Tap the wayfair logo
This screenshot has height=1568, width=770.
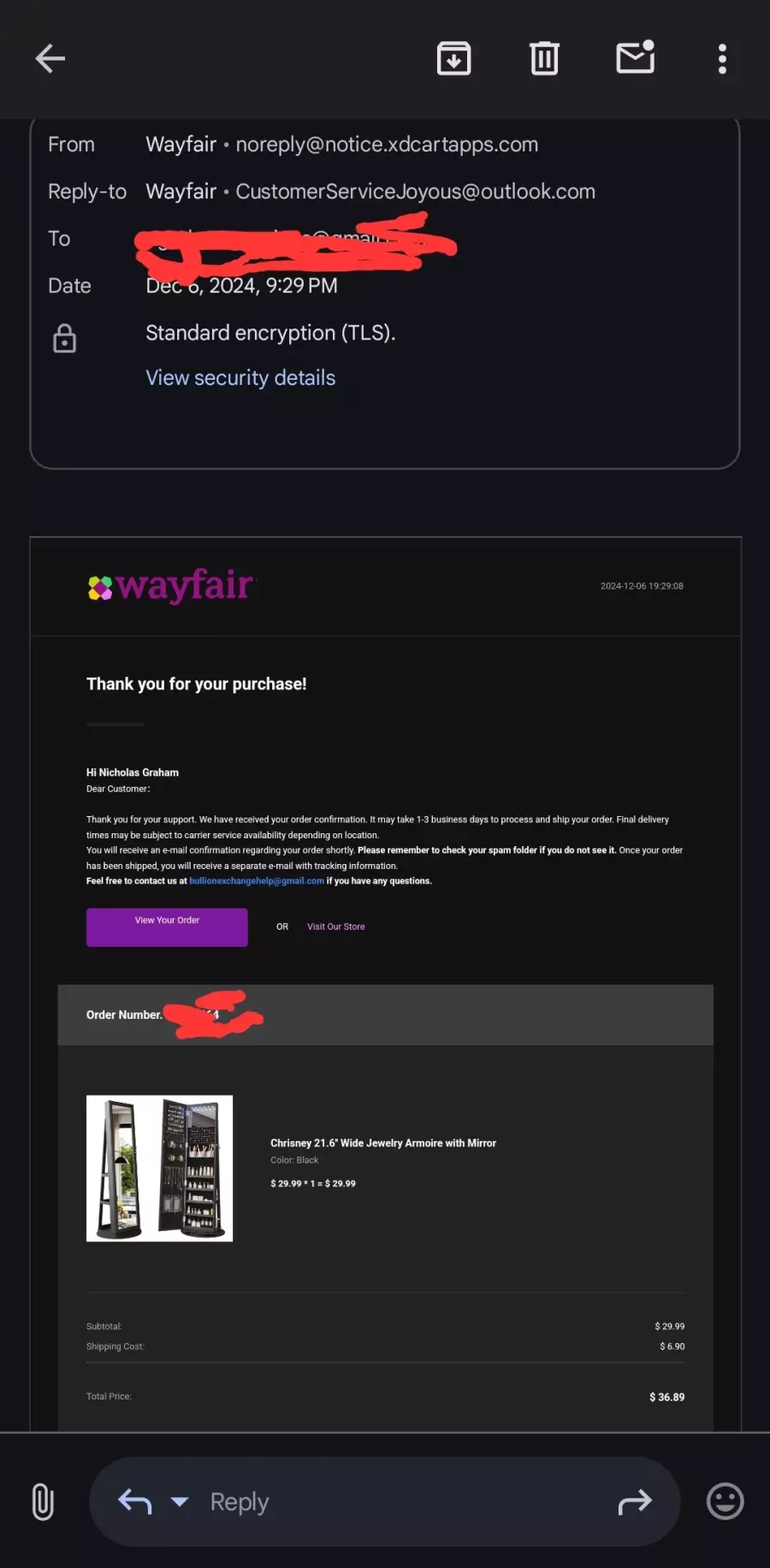171,586
